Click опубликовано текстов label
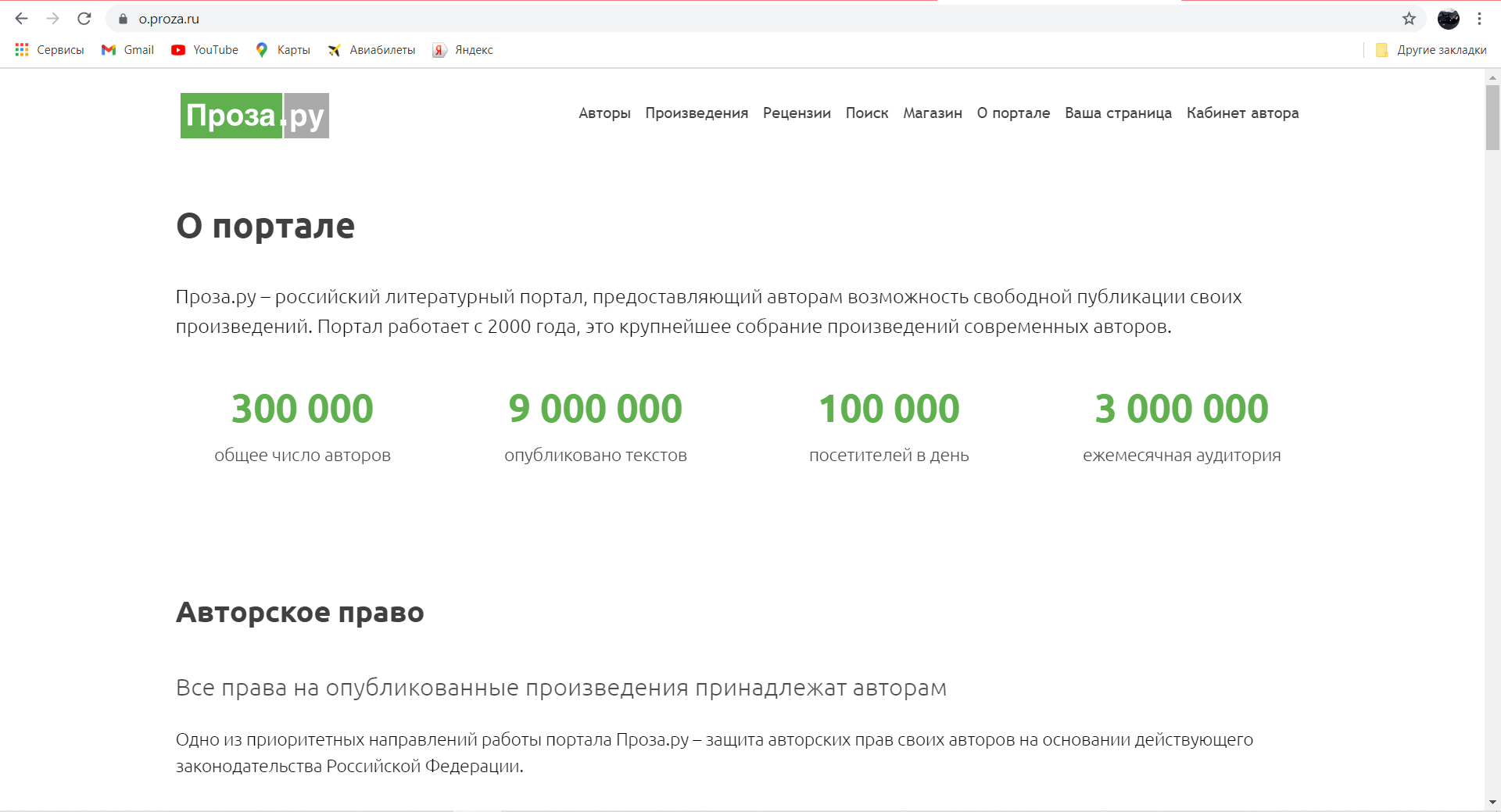Viewport: 1501px width, 812px height. (596, 456)
